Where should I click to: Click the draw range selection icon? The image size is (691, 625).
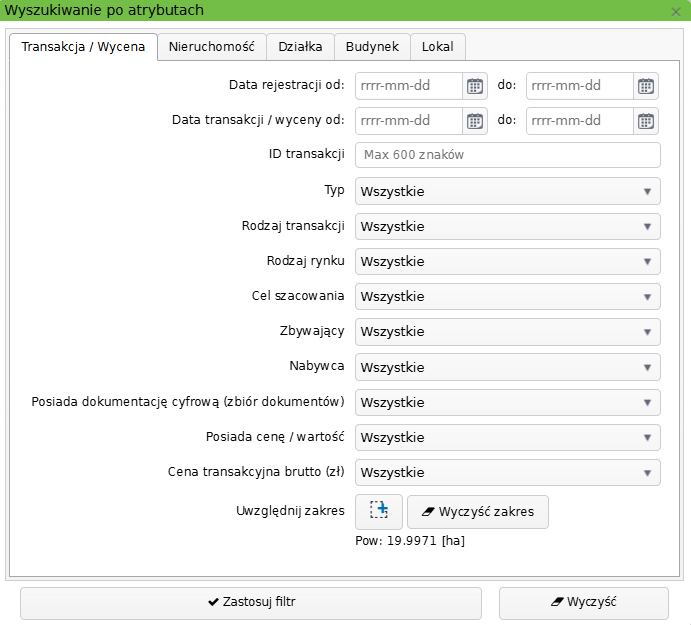tap(379, 511)
